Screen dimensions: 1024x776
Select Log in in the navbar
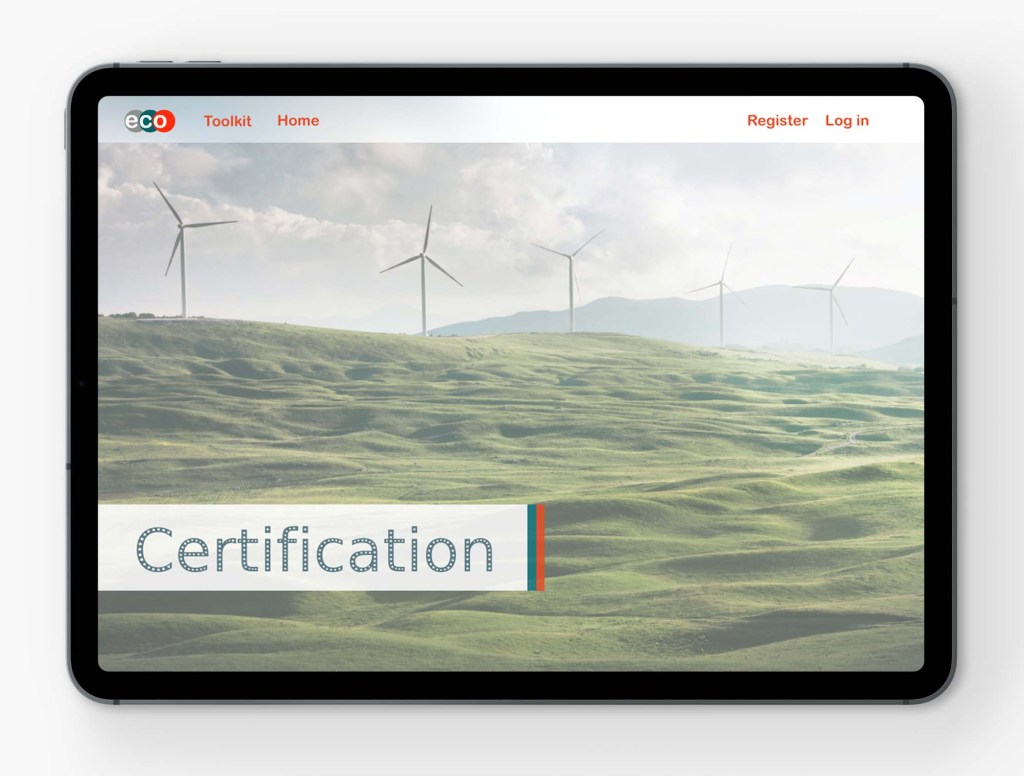pyautogui.click(x=847, y=121)
